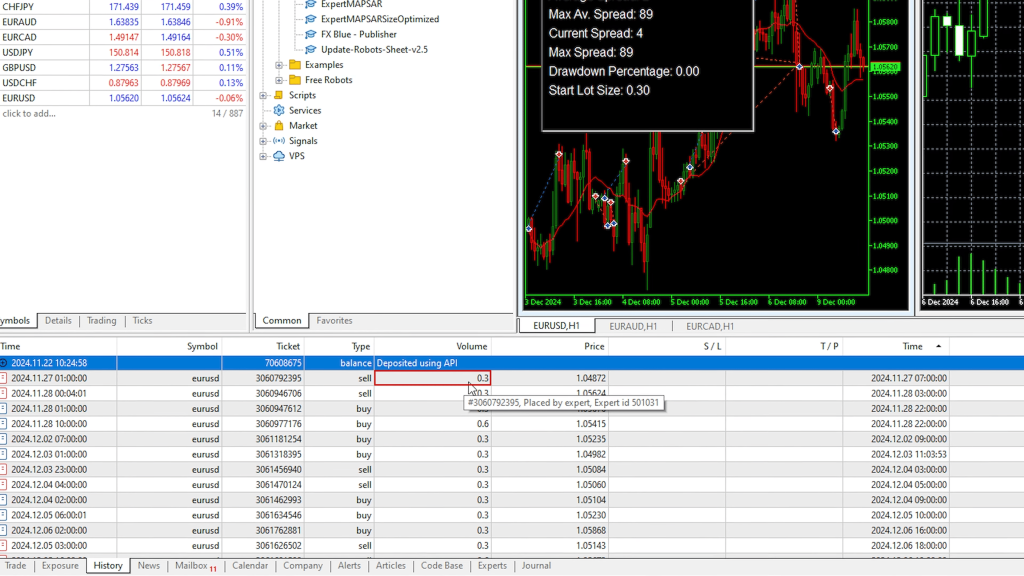Expand the Examples folder tree node
The height and width of the screenshot is (576, 1024).
[x=281, y=65]
